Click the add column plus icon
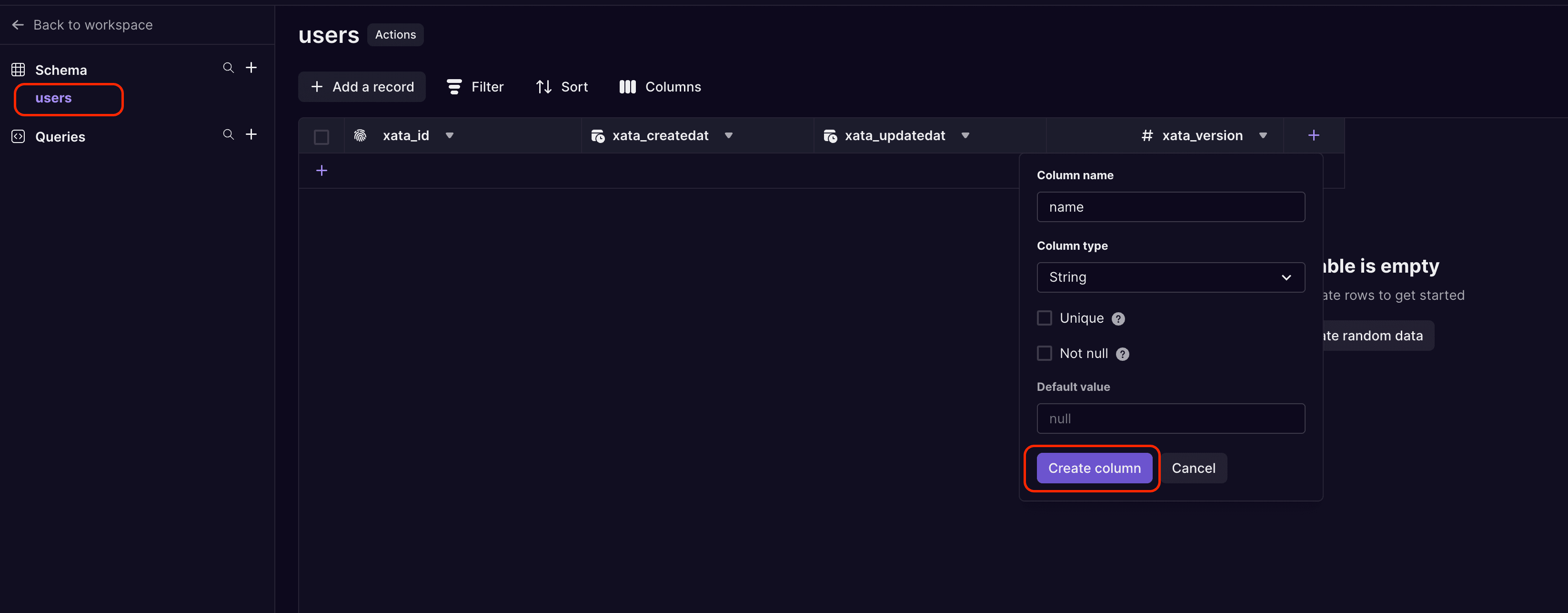1568x613 pixels. coord(1314,135)
